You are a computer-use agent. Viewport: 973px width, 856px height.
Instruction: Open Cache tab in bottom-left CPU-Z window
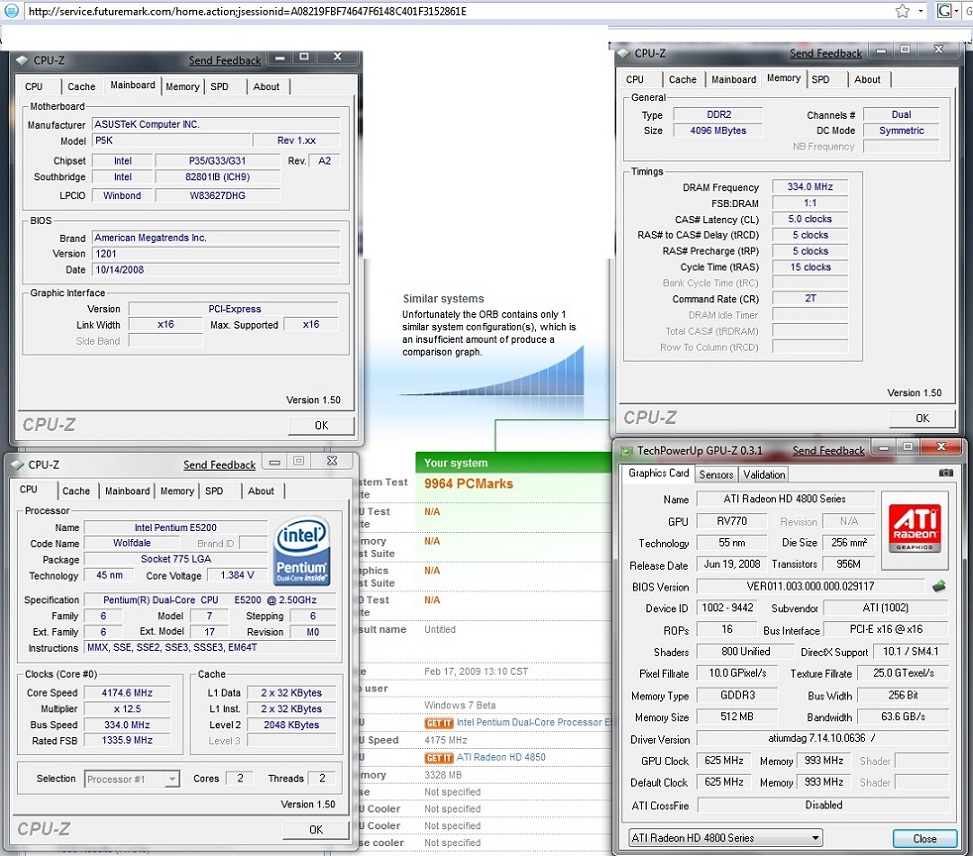click(x=76, y=491)
